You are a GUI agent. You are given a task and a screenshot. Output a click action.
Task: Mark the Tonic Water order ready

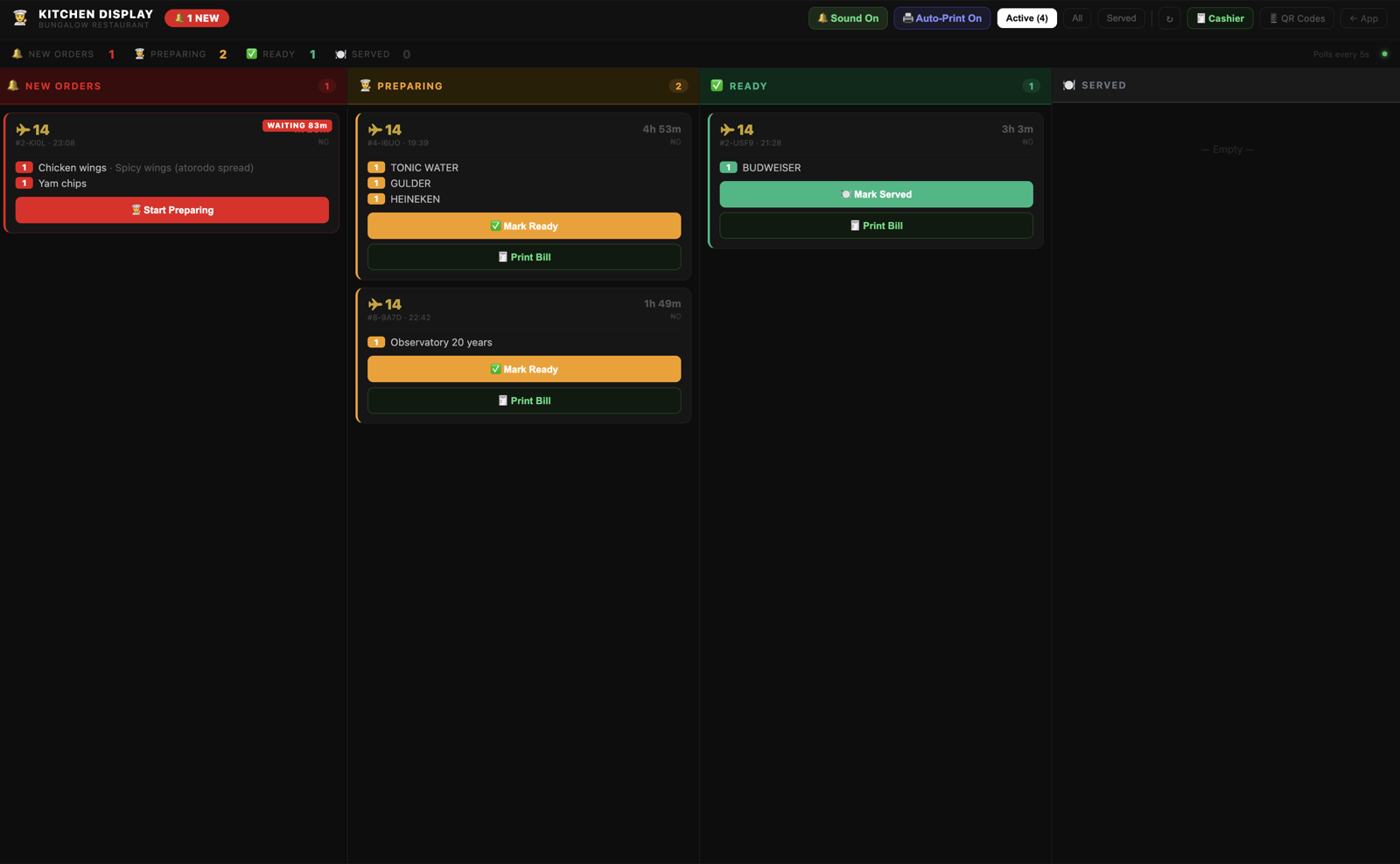point(524,226)
